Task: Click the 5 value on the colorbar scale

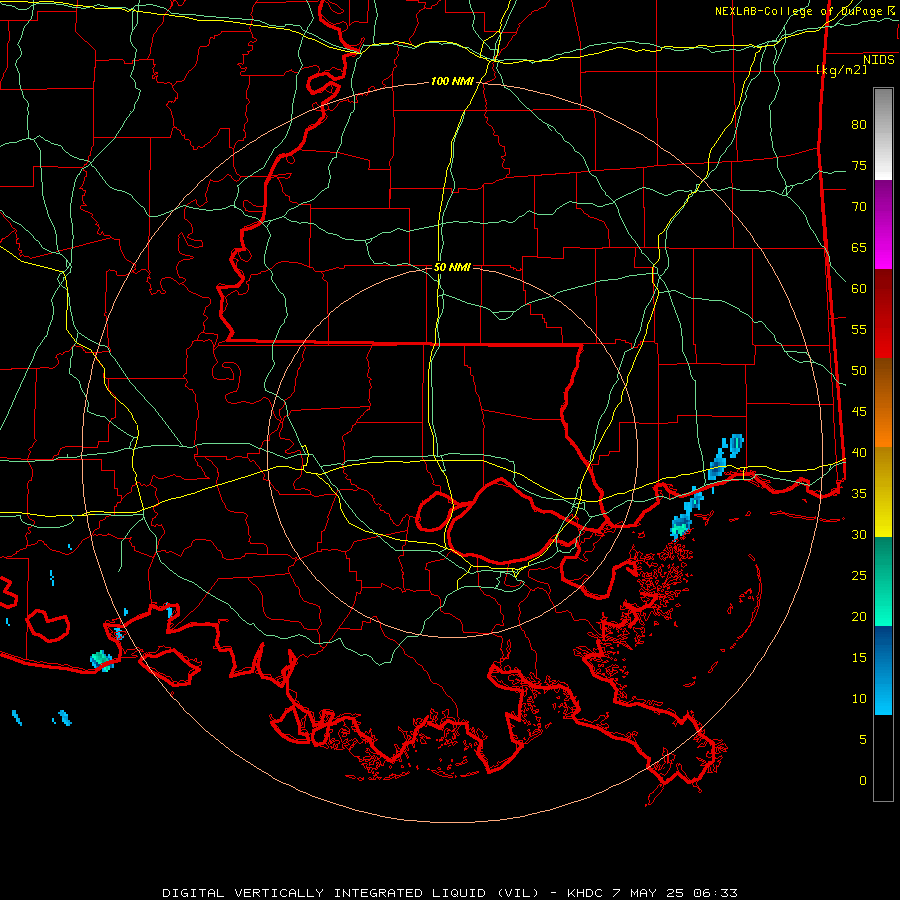Action: pyautogui.click(x=863, y=740)
